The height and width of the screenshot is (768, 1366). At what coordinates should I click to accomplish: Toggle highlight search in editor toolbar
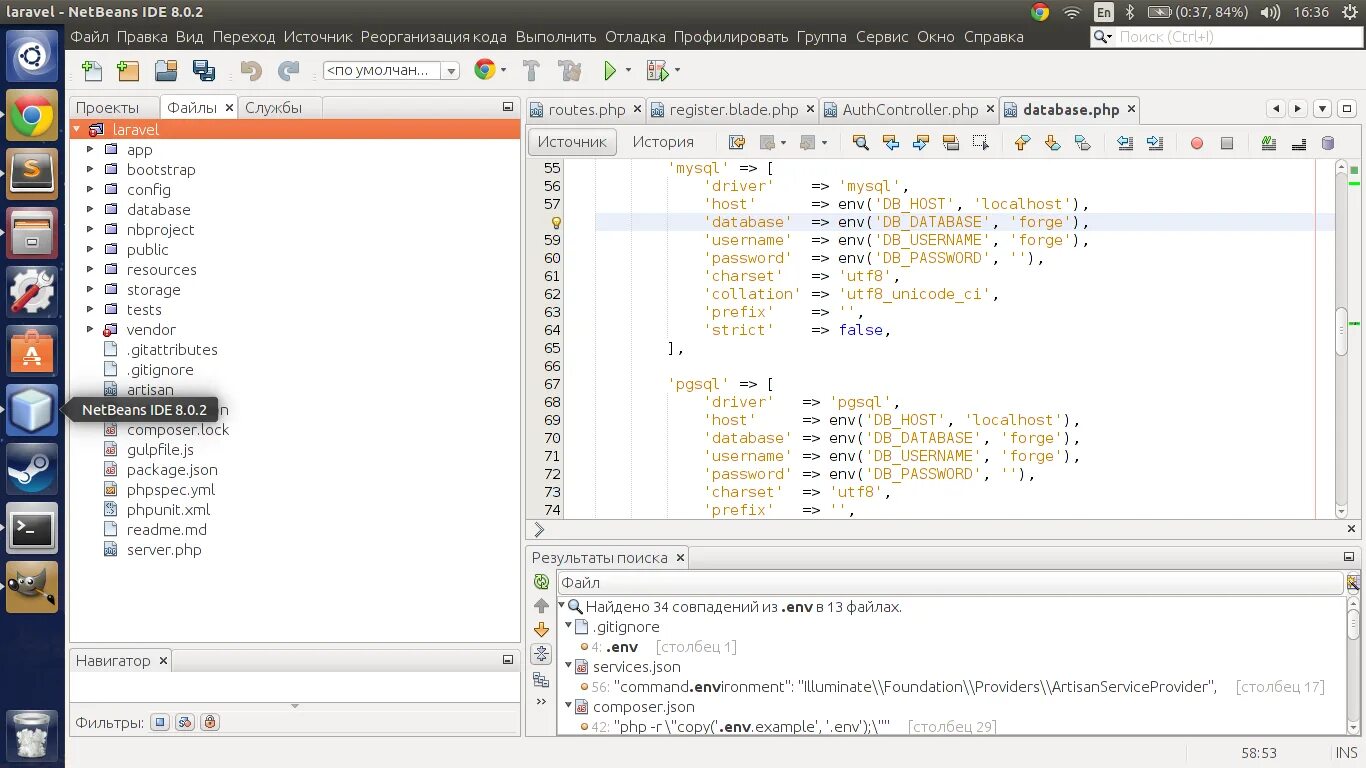(x=951, y=143)
